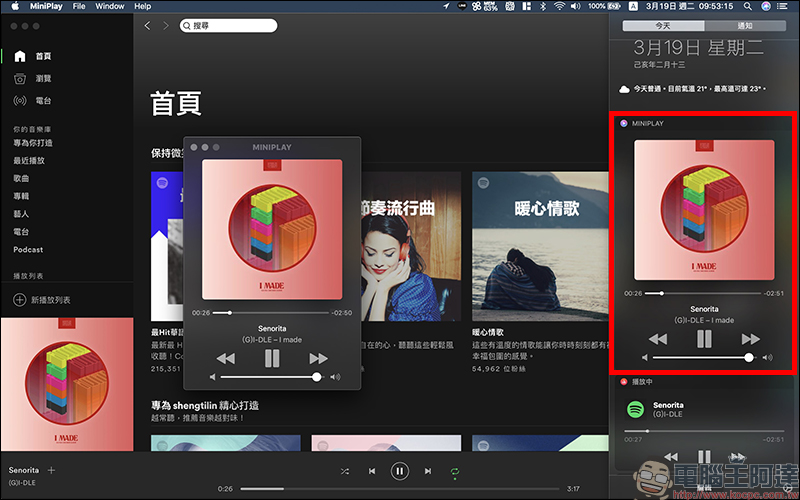
Task: Switch to 通知 tab in Notification Center
Action: pyautogui.click(x=745, y=26)
